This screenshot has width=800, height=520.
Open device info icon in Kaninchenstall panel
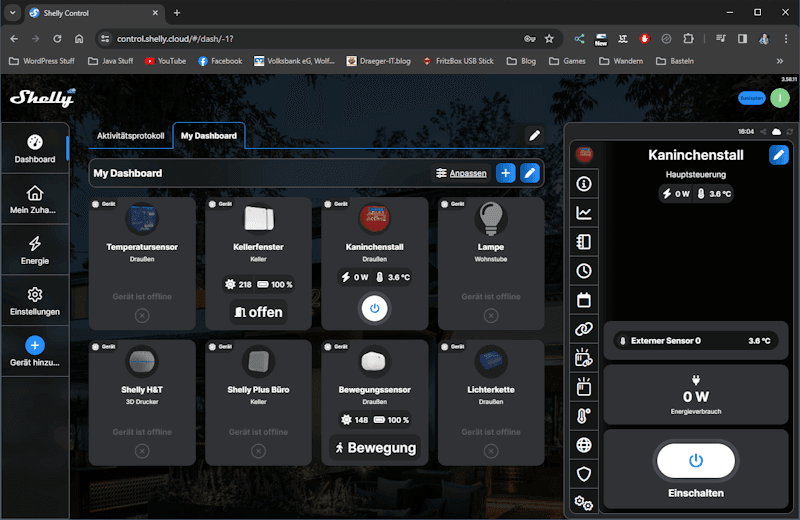(x=584, y=184)
